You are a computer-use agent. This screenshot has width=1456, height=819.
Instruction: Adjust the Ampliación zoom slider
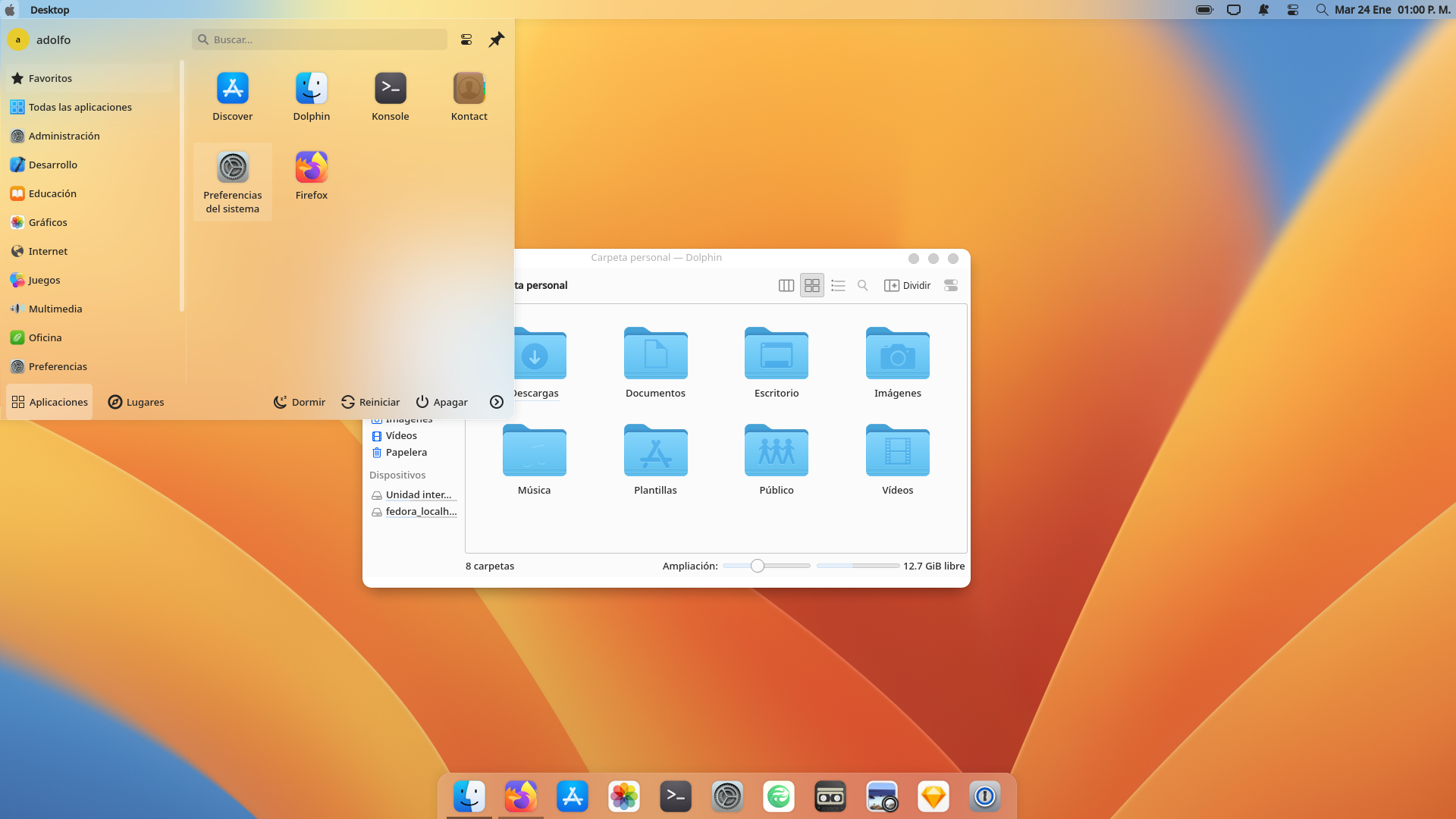pos(758,566)
